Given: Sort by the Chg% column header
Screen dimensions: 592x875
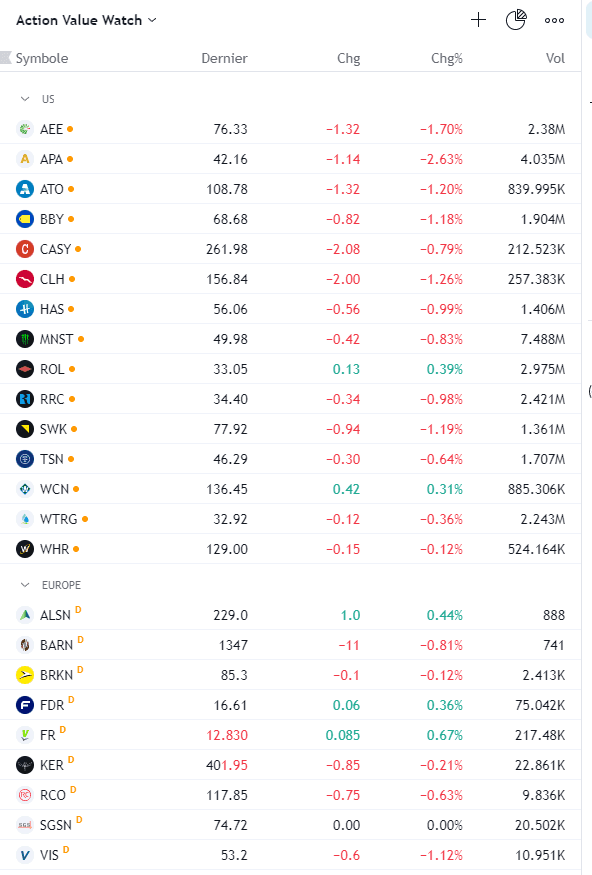Looking at the screenshot, I should pos(446,58).
